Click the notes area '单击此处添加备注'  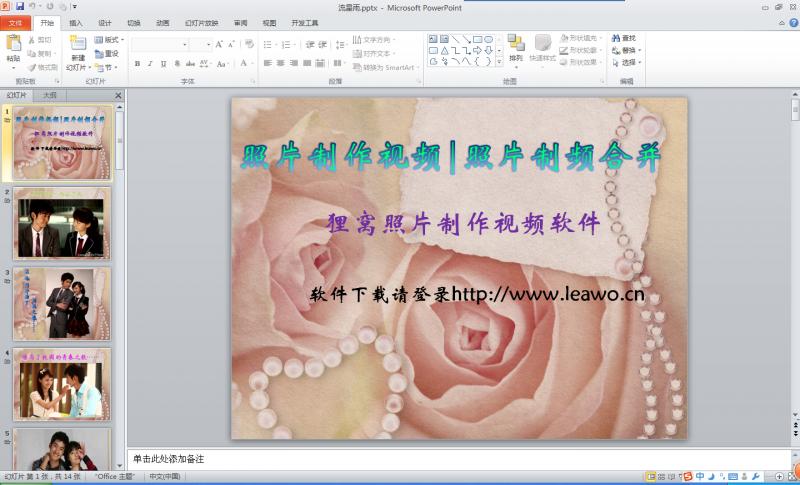point(168,459)
